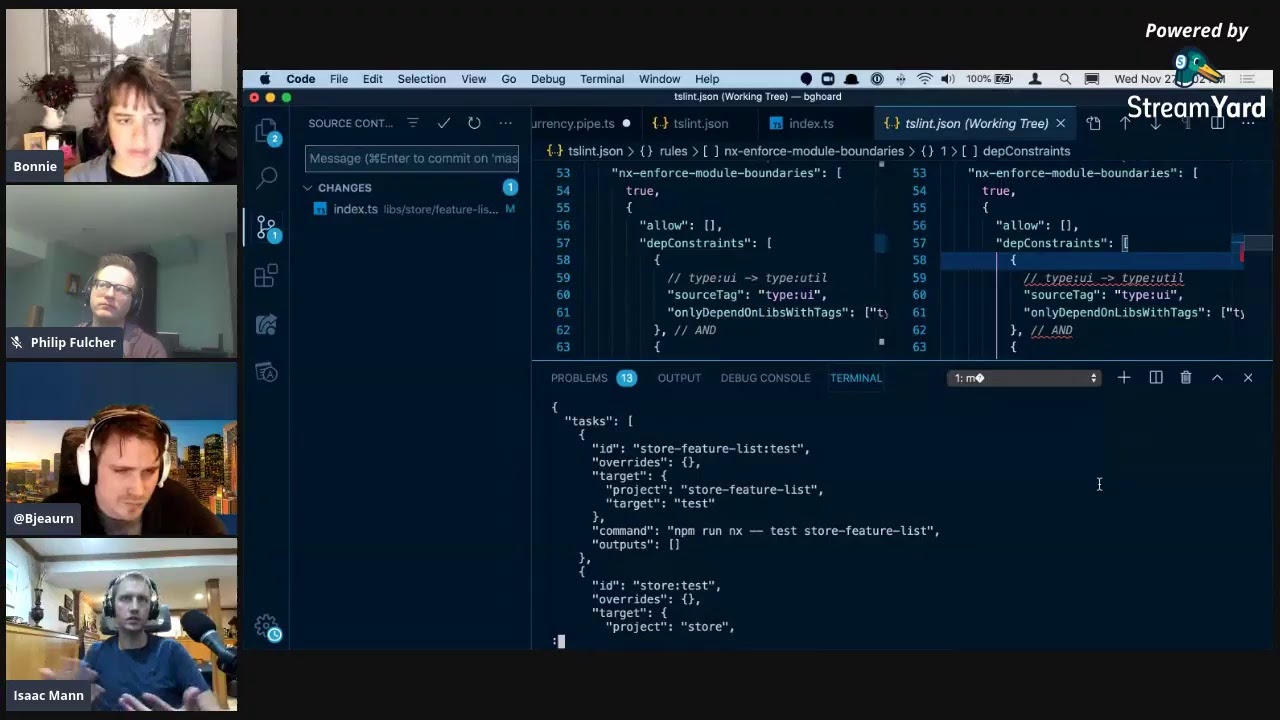Switch to the DEBUG CONSOLE tab
Screen dimensions: 1280x720
click(x=765, y=378)
